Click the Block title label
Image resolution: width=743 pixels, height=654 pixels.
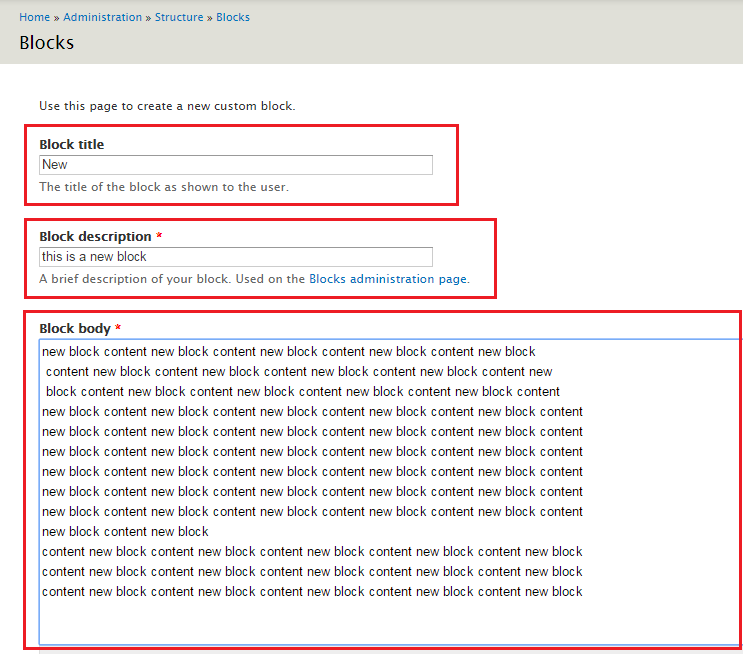72,144
